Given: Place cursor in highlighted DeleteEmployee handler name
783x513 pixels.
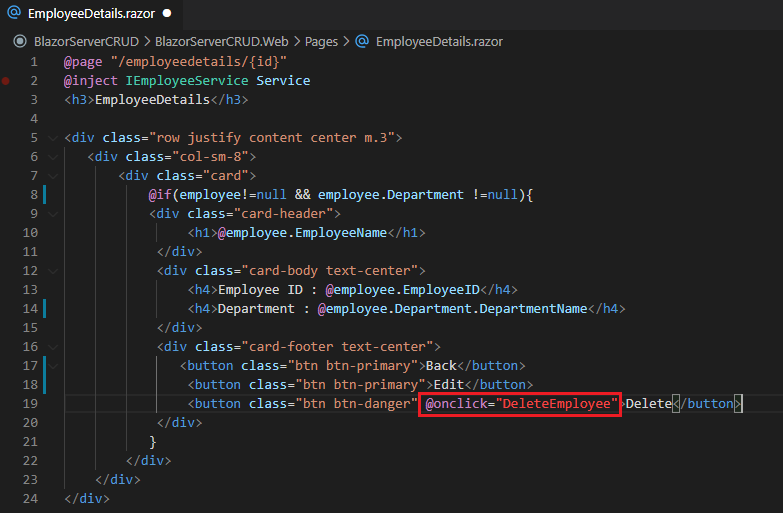Looking at the screenshot, I should (556, 404).
